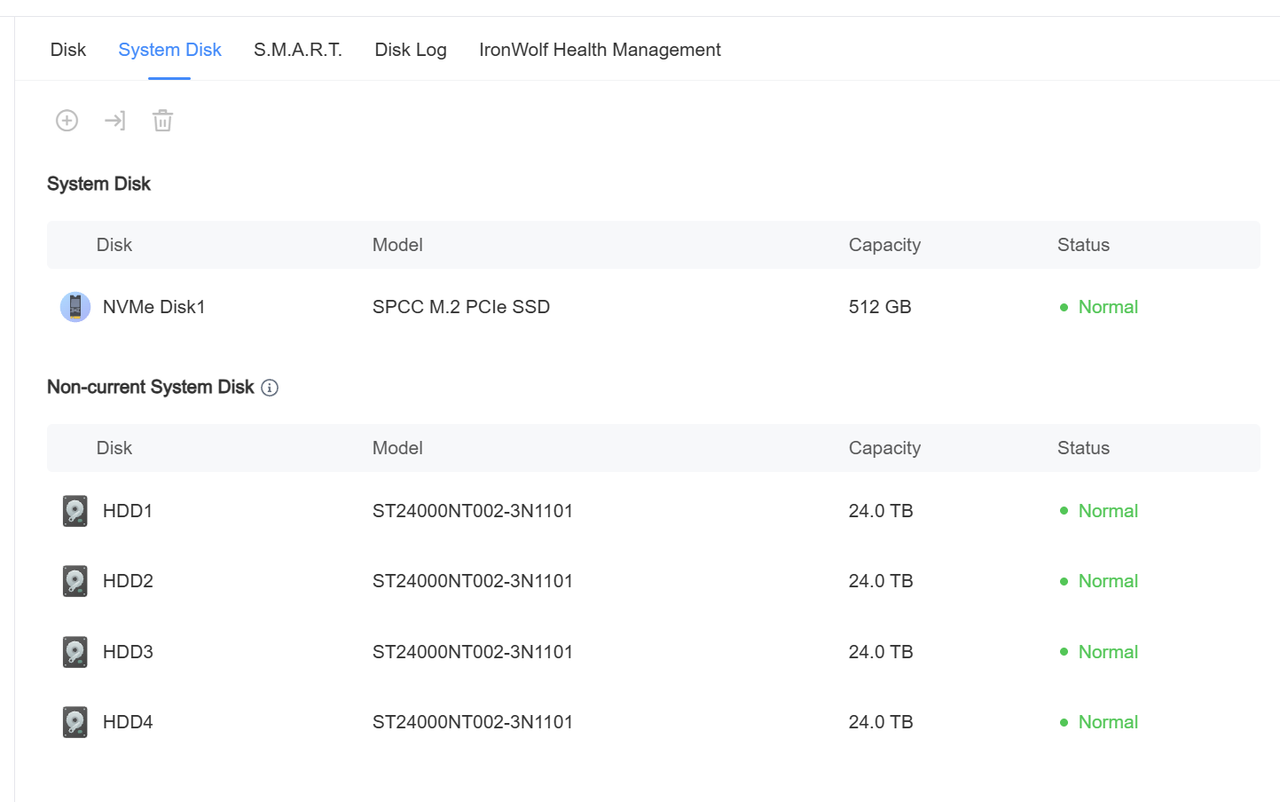Select the HDD3 disk name
The image size is (1280, 802).
pyautogui.click(x=128, y=652)
